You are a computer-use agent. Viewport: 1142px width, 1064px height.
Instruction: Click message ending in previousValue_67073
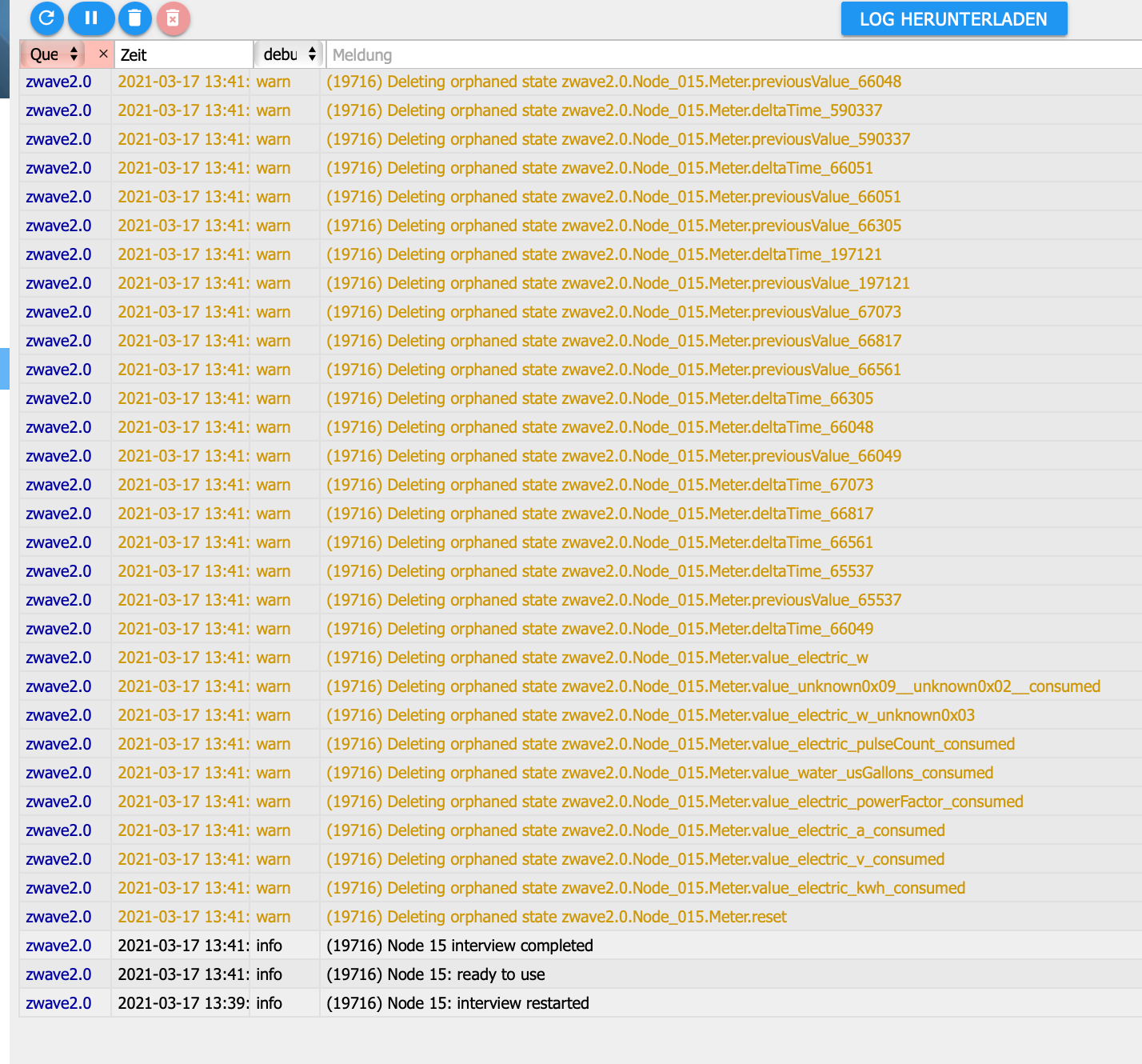tap(613, 312)
